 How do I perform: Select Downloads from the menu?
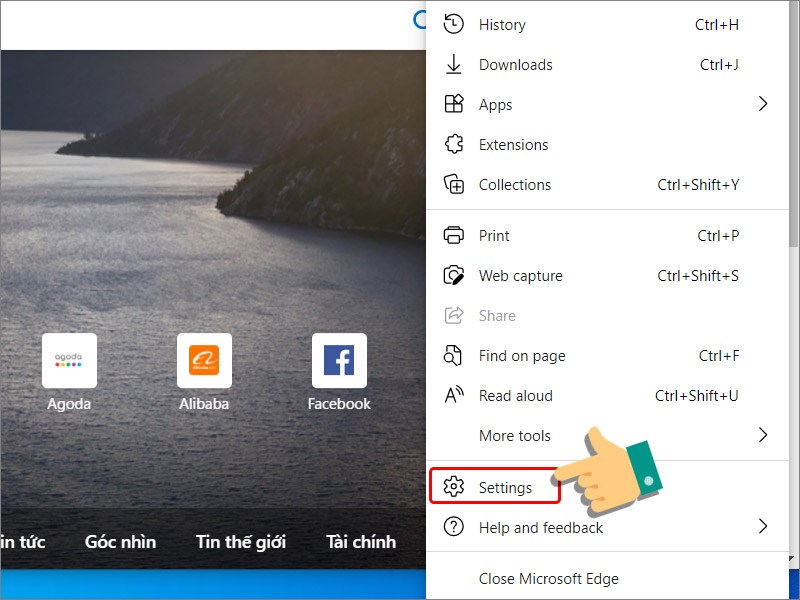[x=607, y=64]
